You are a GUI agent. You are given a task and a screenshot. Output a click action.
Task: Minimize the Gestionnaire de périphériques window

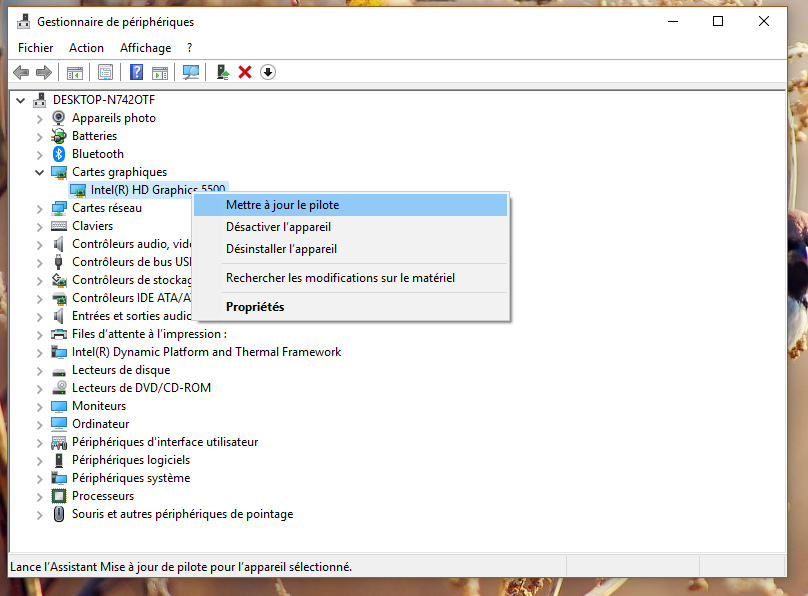[x=673, y=21]
